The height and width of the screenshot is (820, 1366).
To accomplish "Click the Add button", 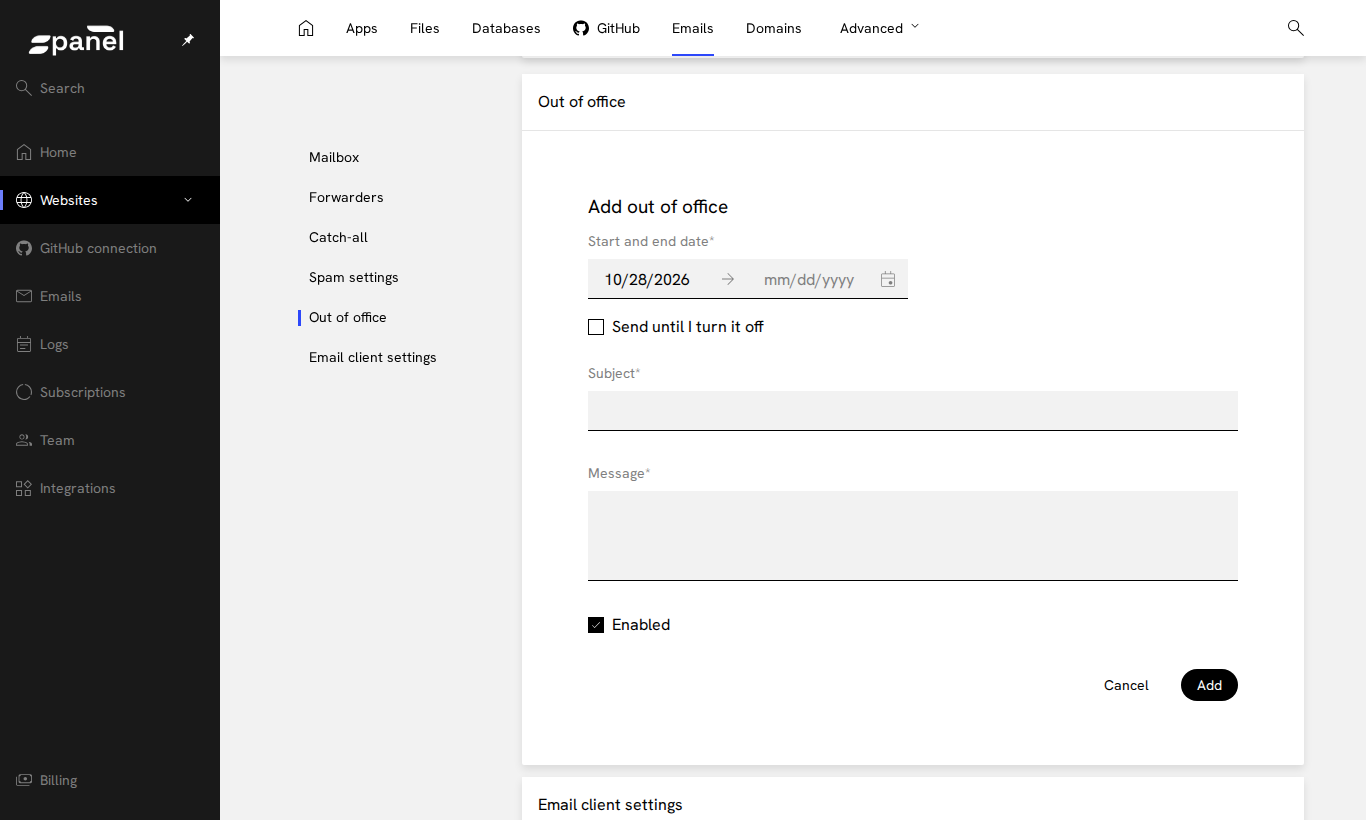I will [1209, 685].
